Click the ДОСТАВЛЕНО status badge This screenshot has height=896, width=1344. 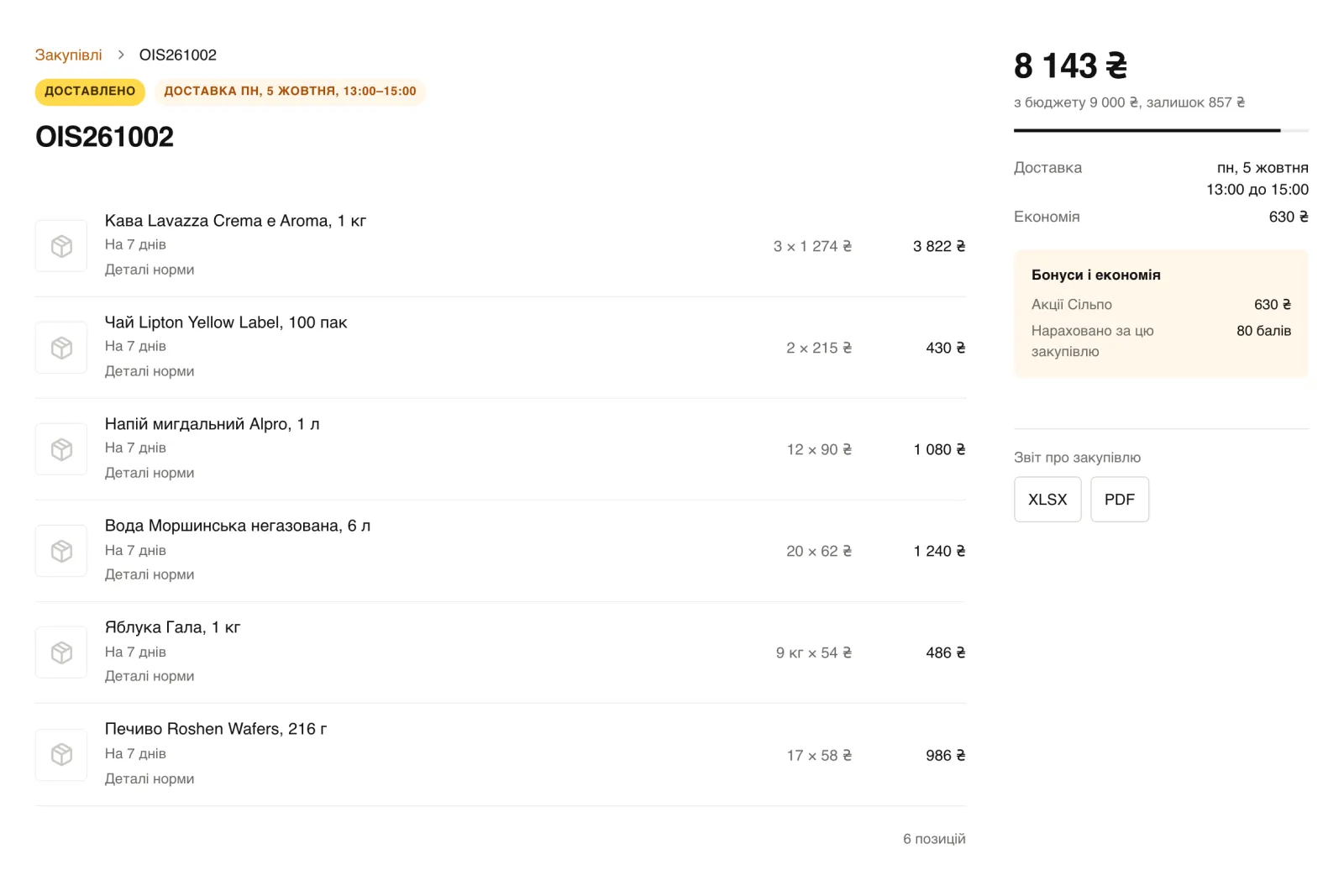pyautogui.click(x=90, y=92)
